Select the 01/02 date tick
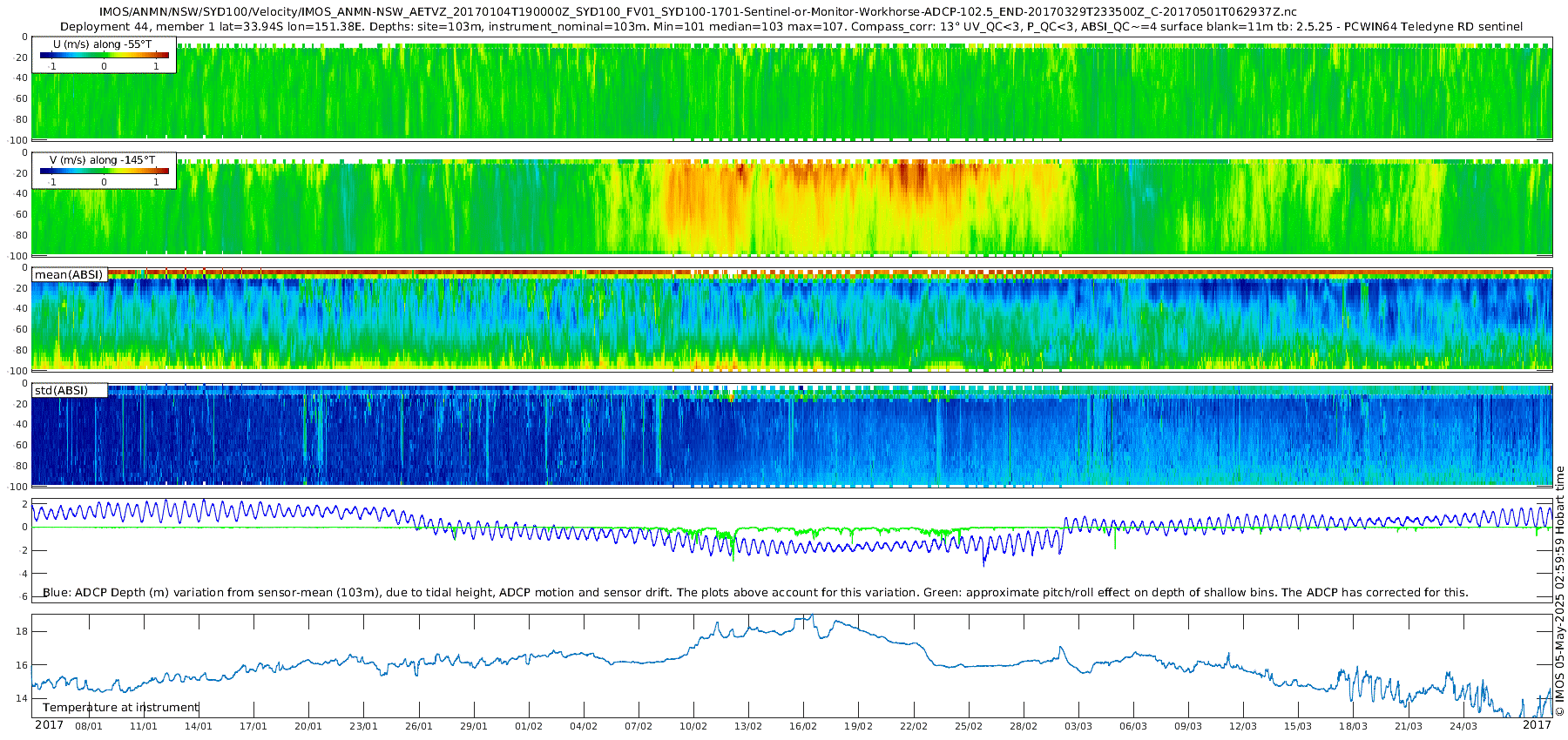Viewport: 1568px width, 740px height. point(529,726)
